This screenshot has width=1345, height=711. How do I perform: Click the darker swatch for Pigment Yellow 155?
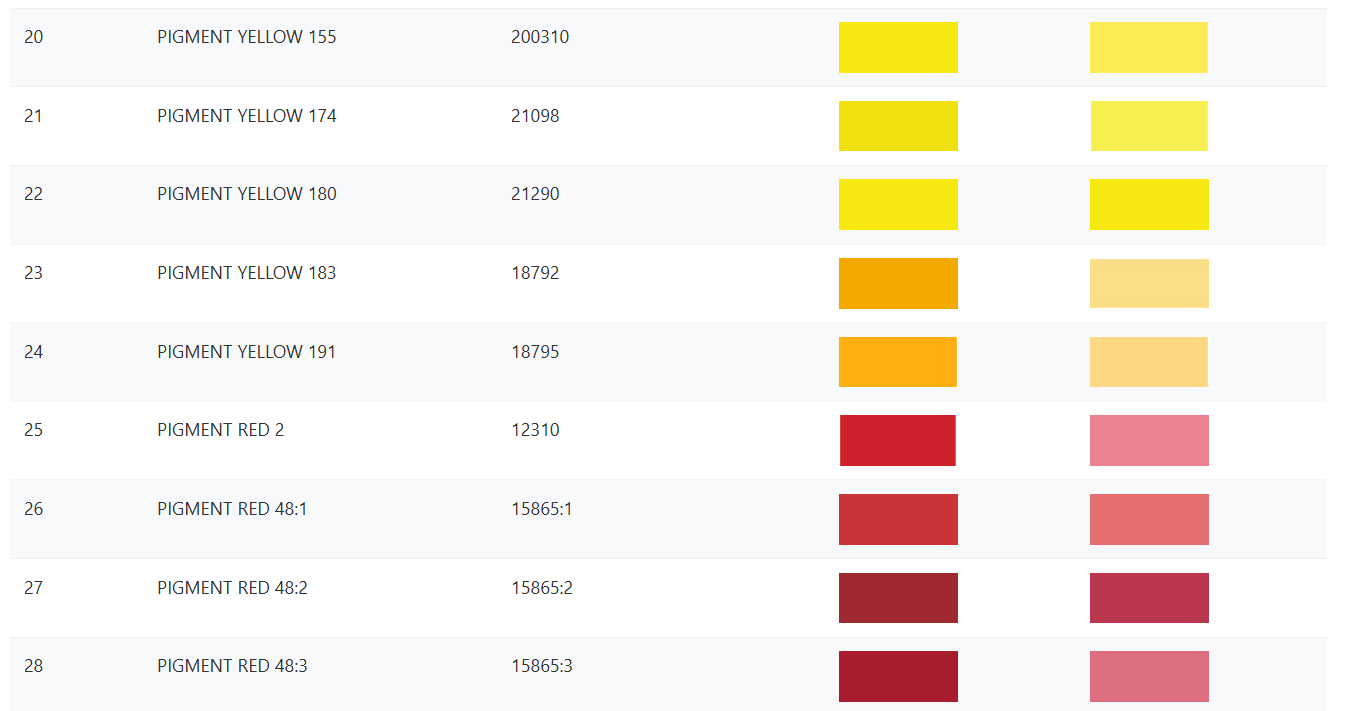[898, 47]
